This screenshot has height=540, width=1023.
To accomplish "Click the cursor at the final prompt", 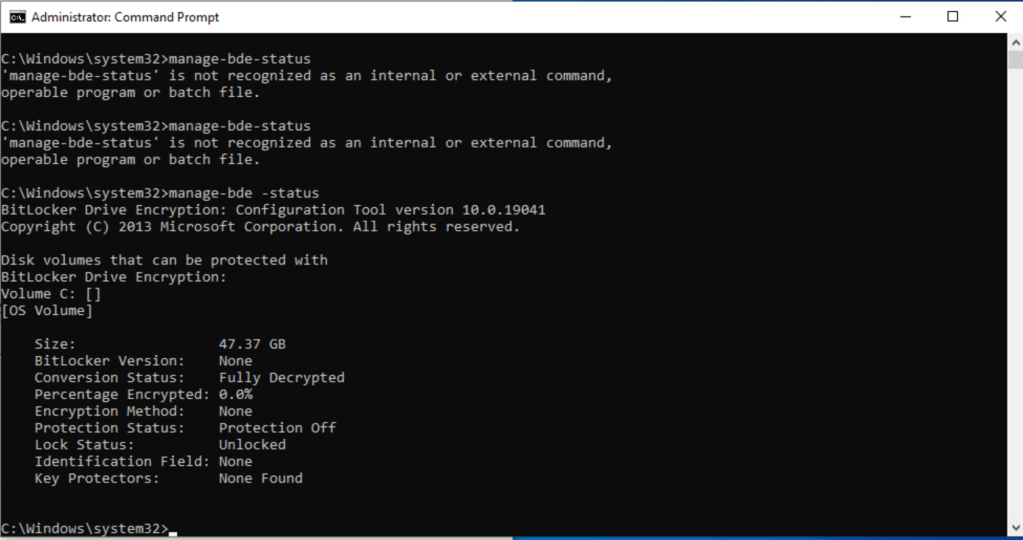I will click(x=173, y=529).
